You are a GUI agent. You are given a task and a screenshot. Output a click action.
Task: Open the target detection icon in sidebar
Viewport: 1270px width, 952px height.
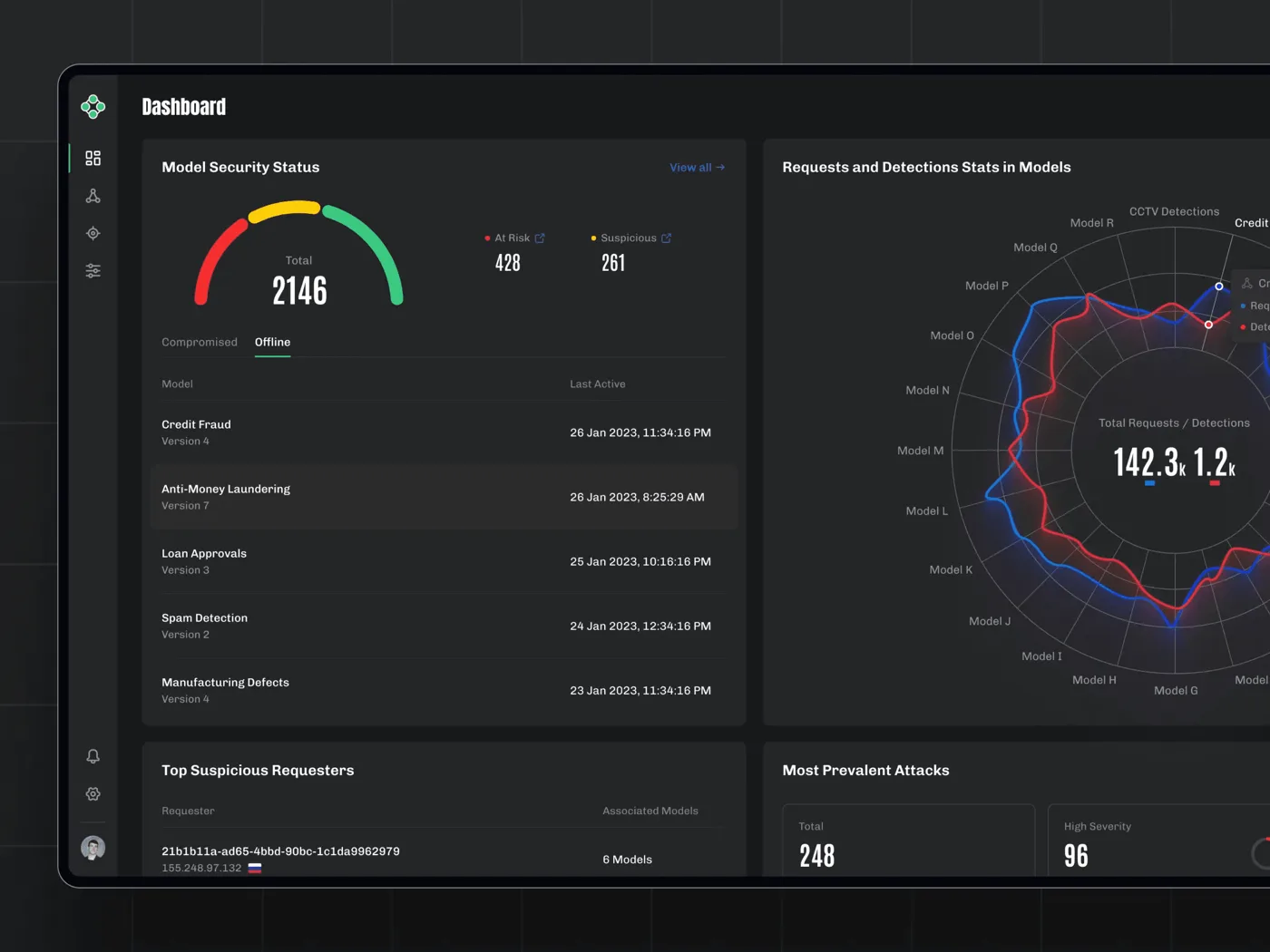(93, 233)
